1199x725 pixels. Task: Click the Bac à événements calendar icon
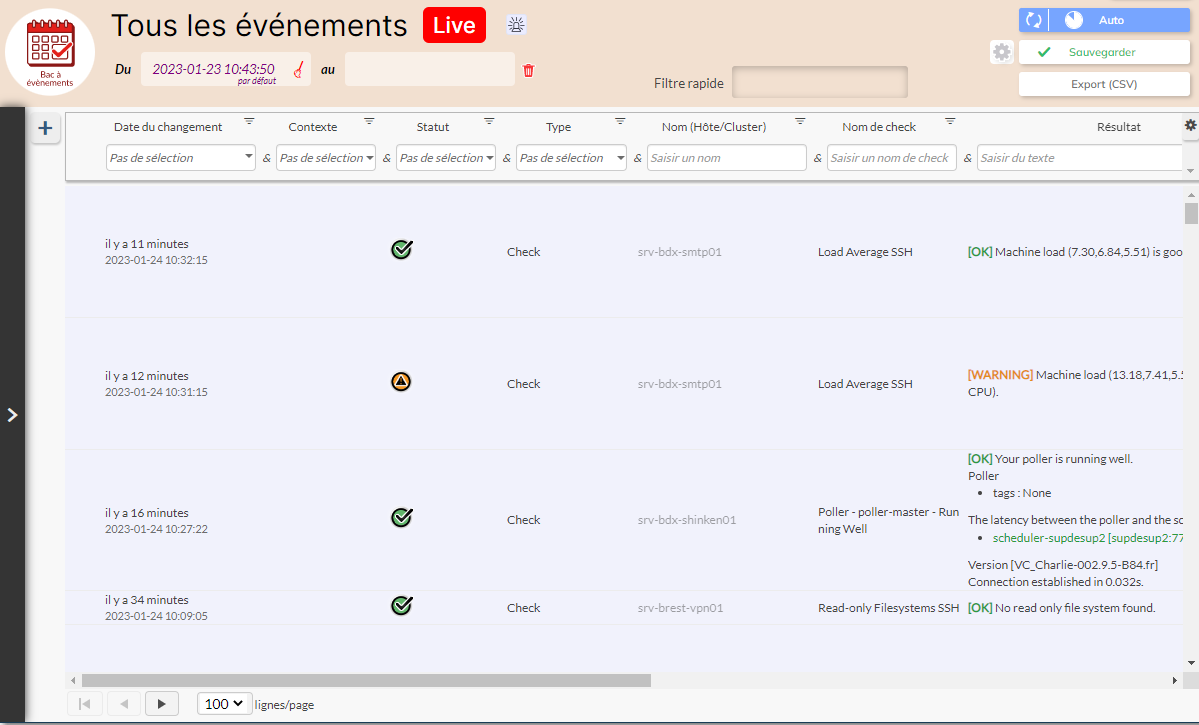[x=50, y=50]
